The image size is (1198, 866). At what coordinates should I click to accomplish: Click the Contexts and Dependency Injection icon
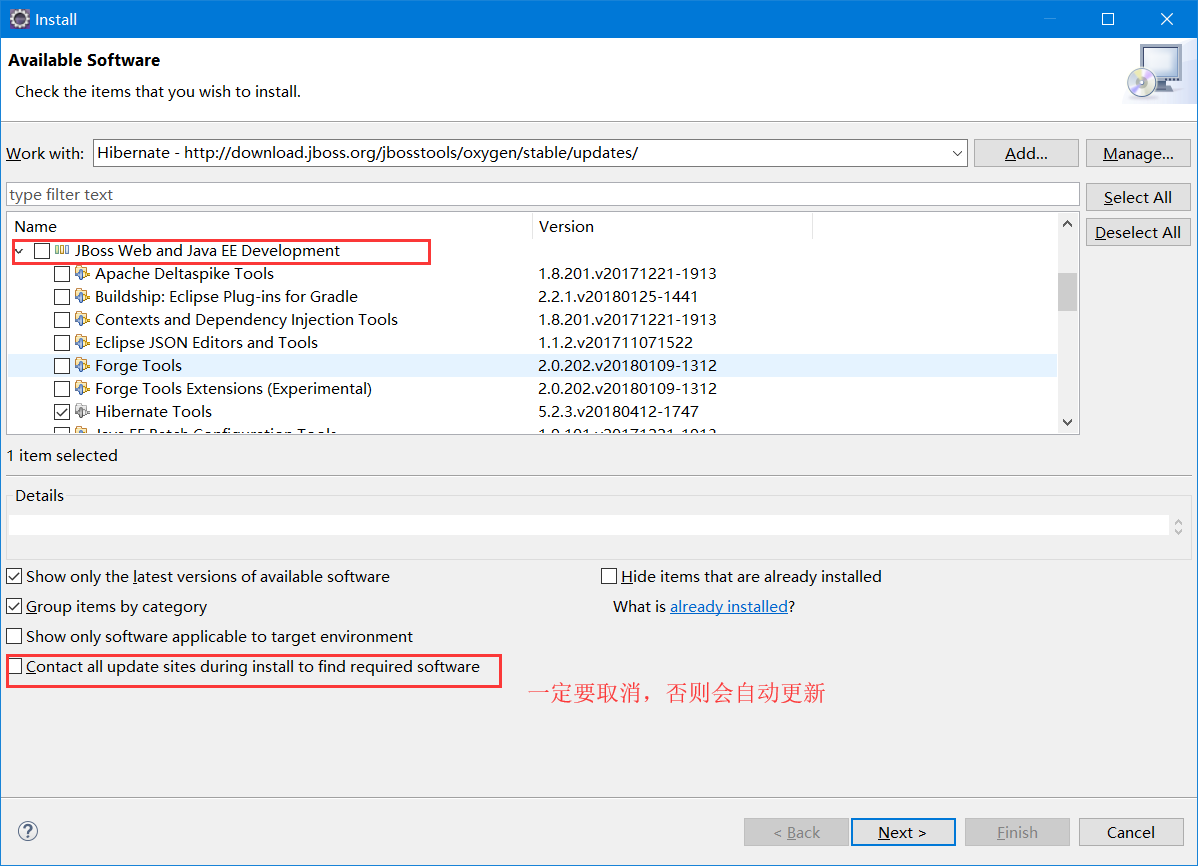83,319
